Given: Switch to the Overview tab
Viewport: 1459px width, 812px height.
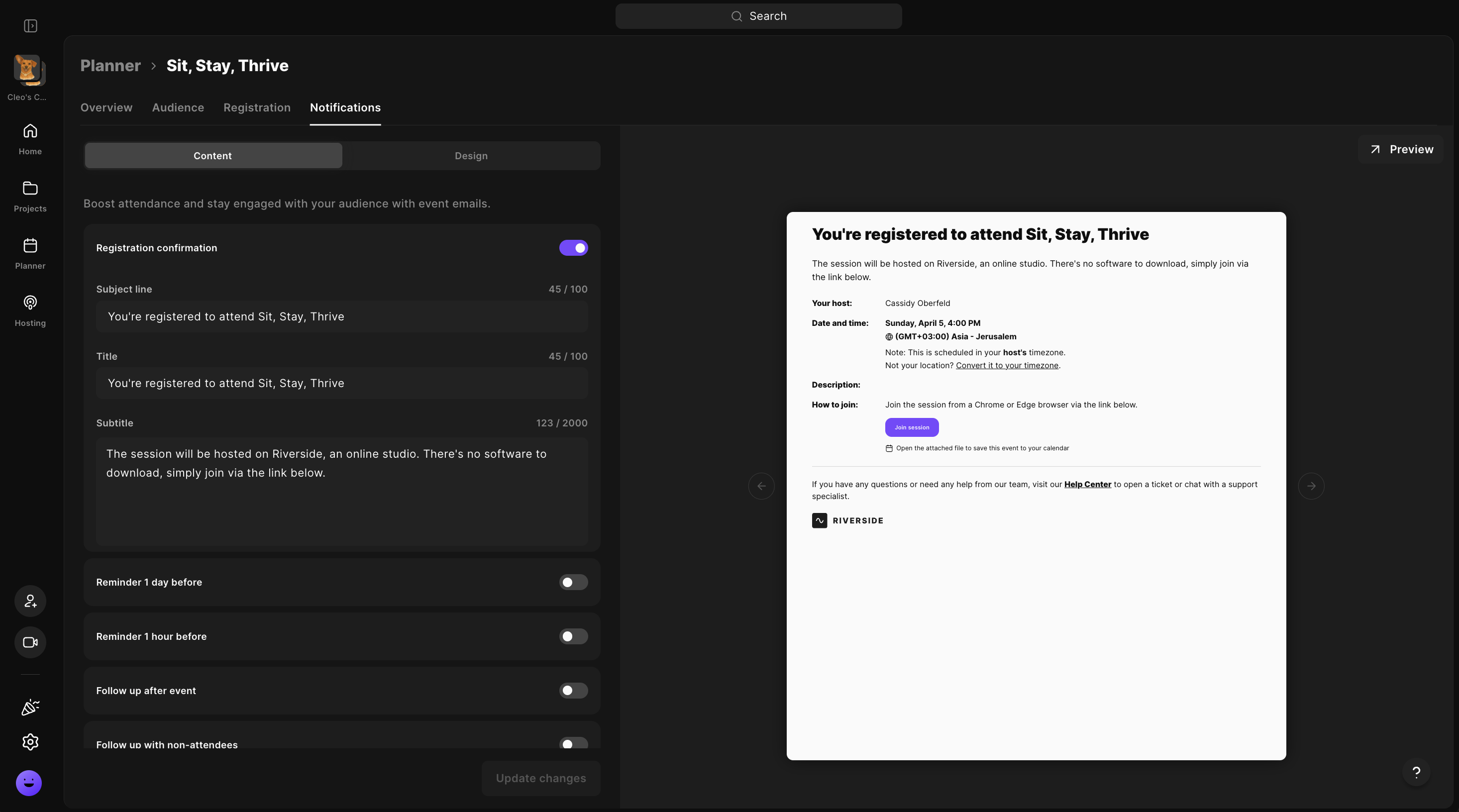Looking at the screenshot, I should 106,107.
